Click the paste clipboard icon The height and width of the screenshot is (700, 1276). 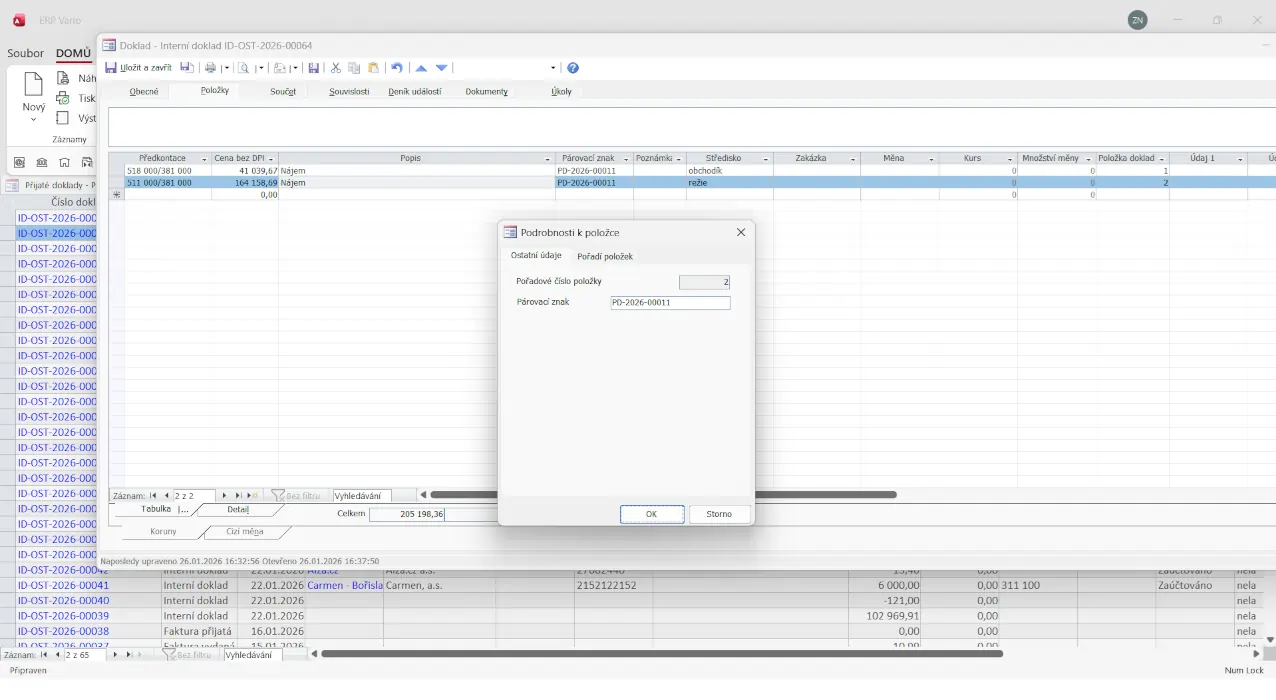coord(373,68)
